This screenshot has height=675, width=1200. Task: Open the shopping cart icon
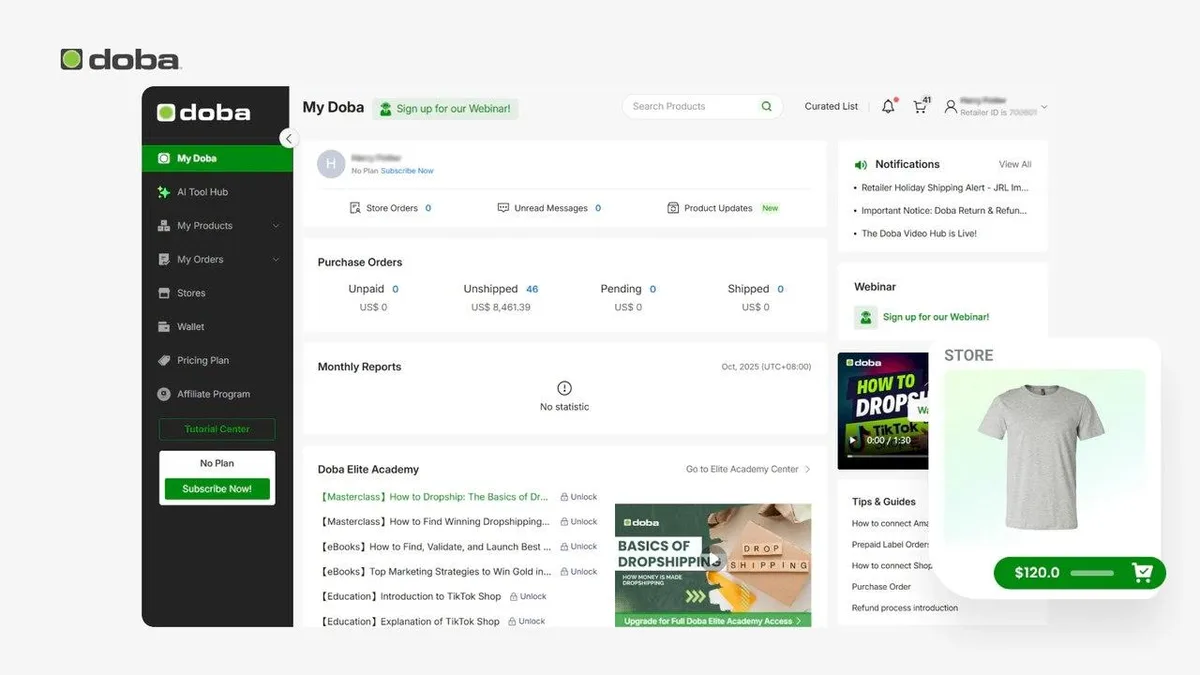(919, 107)
